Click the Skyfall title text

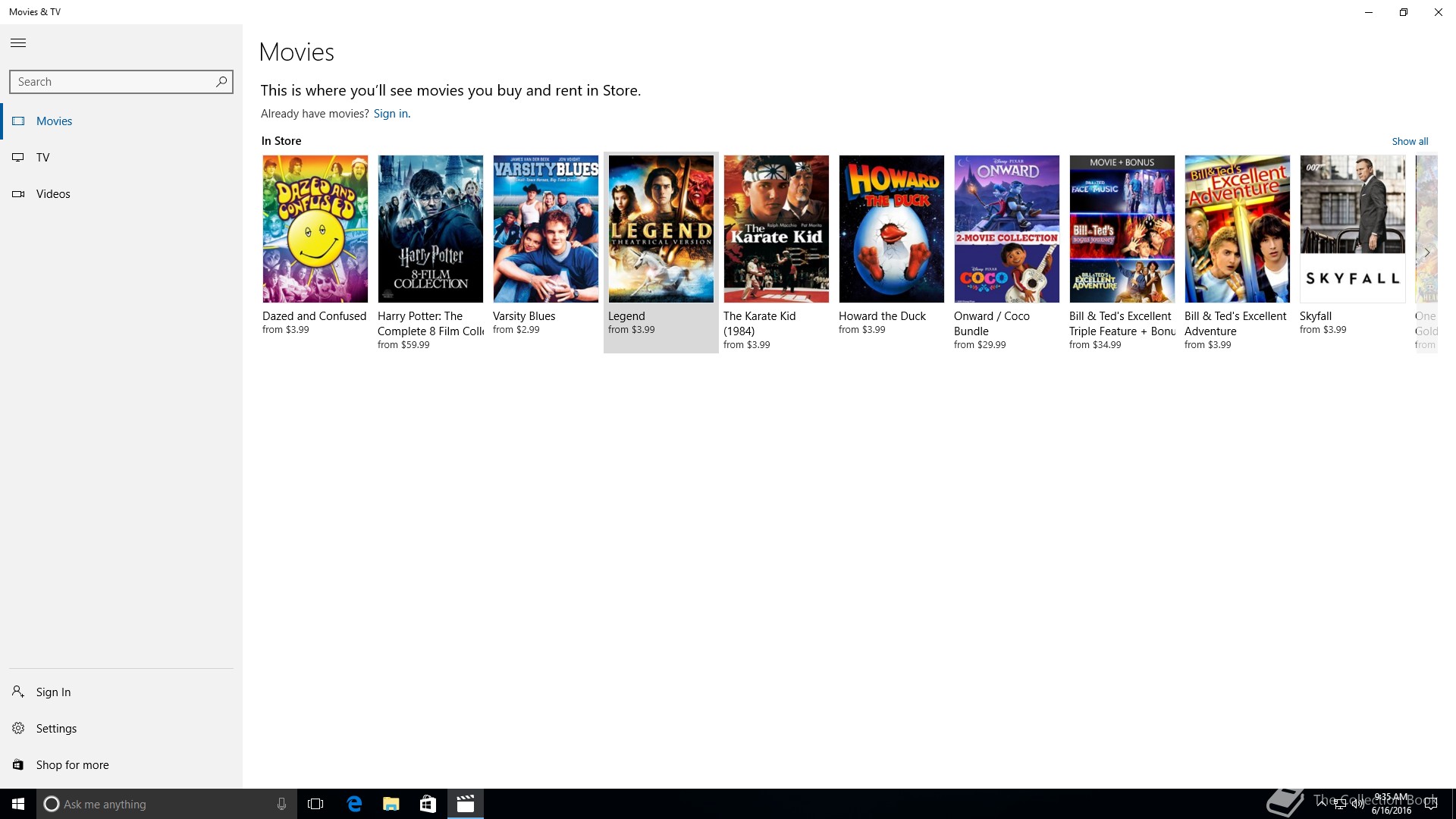click(x=1316, y=316)
